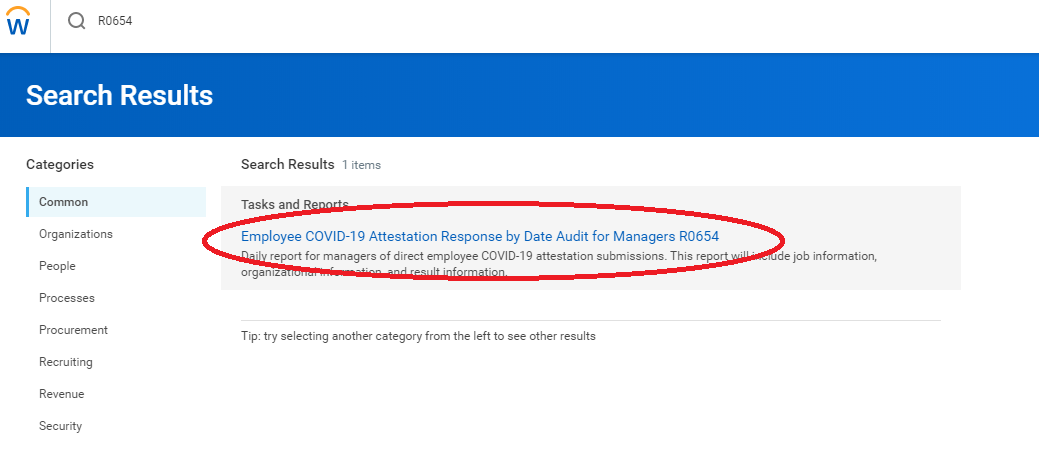
Task: Click the search magnifier icon
Action: pos(77,21)
